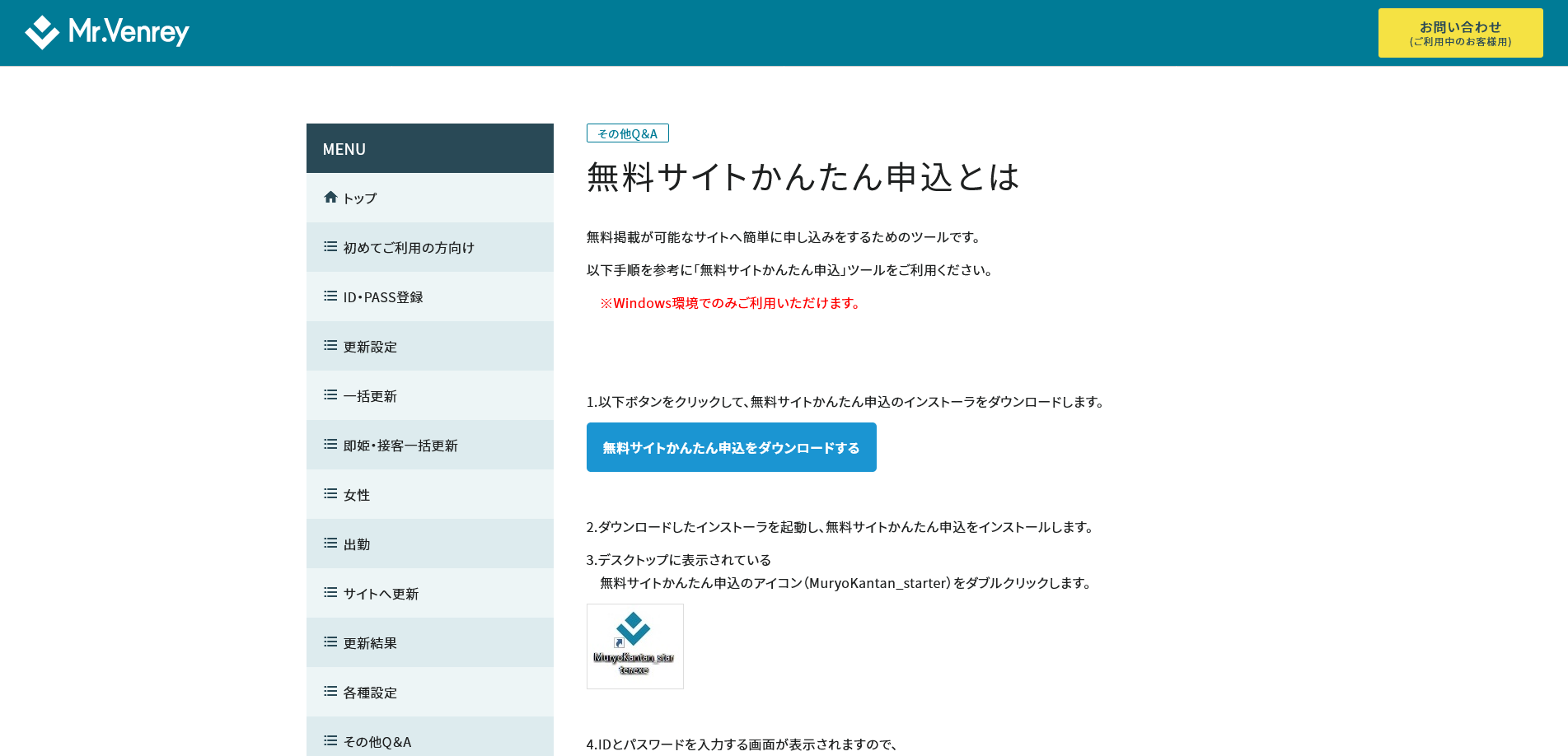Select 更新設定 in the side menu
Screen dimensions: 1568x756
click(x=430, y=346)
